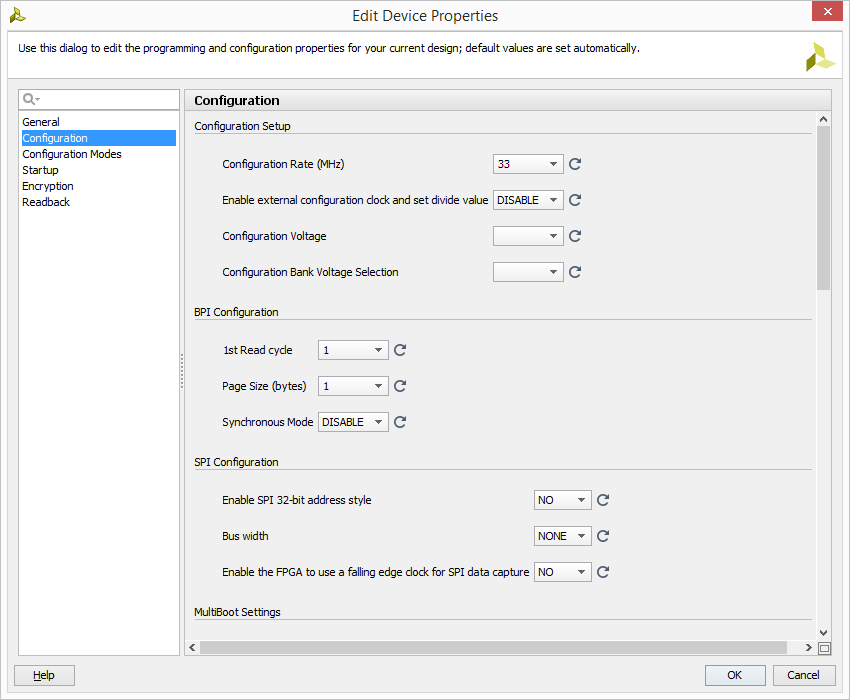Image resolution: width=850 pixels, height=700 pixels.
Task: Select the Configuration category
Action: click(99, 138)
